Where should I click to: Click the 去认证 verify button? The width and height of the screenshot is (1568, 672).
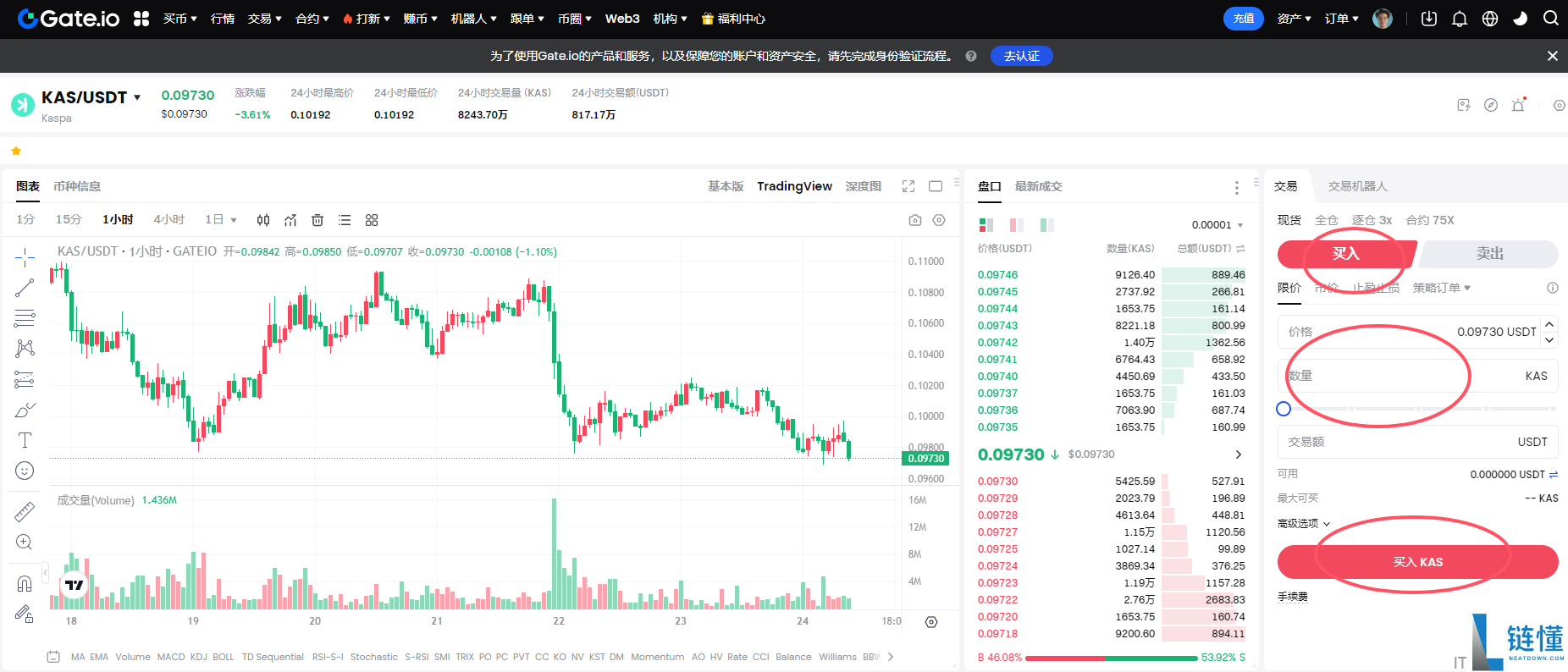click(x=1022, y=56)
